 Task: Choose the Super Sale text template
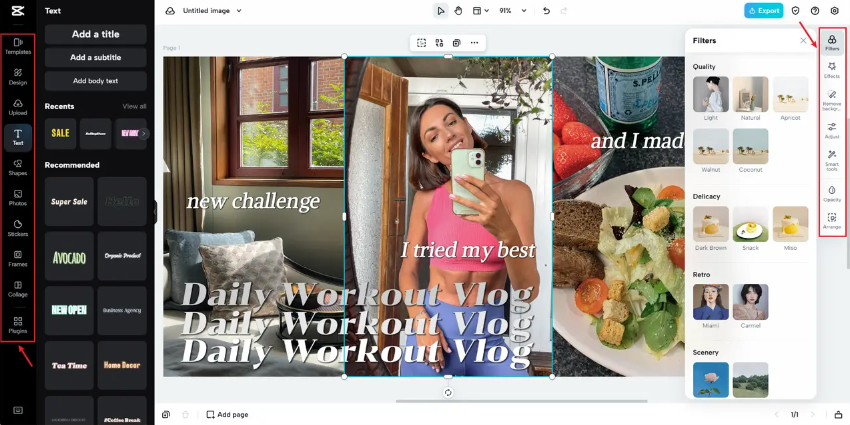69,202
